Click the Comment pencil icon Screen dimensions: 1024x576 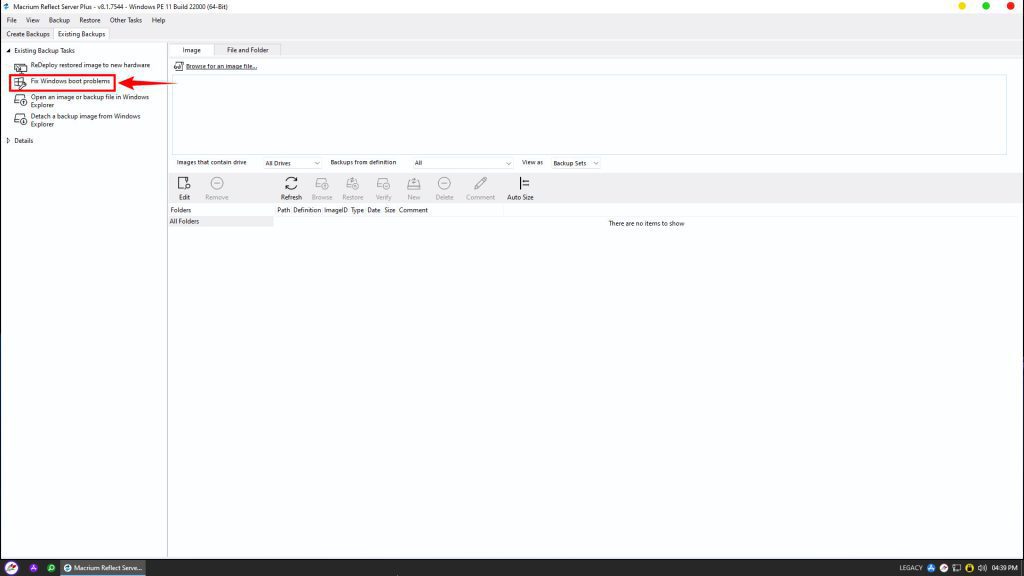click(x=481, y=184)
